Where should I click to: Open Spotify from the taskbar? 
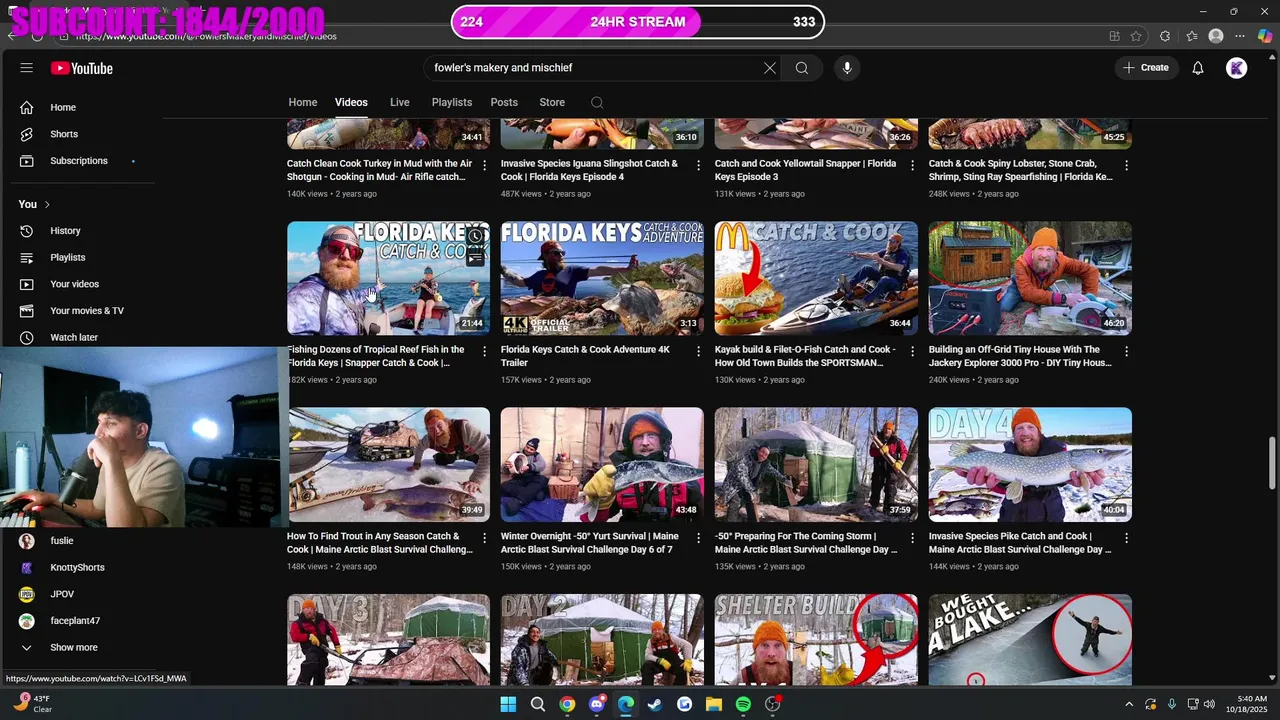pos(743,704)
